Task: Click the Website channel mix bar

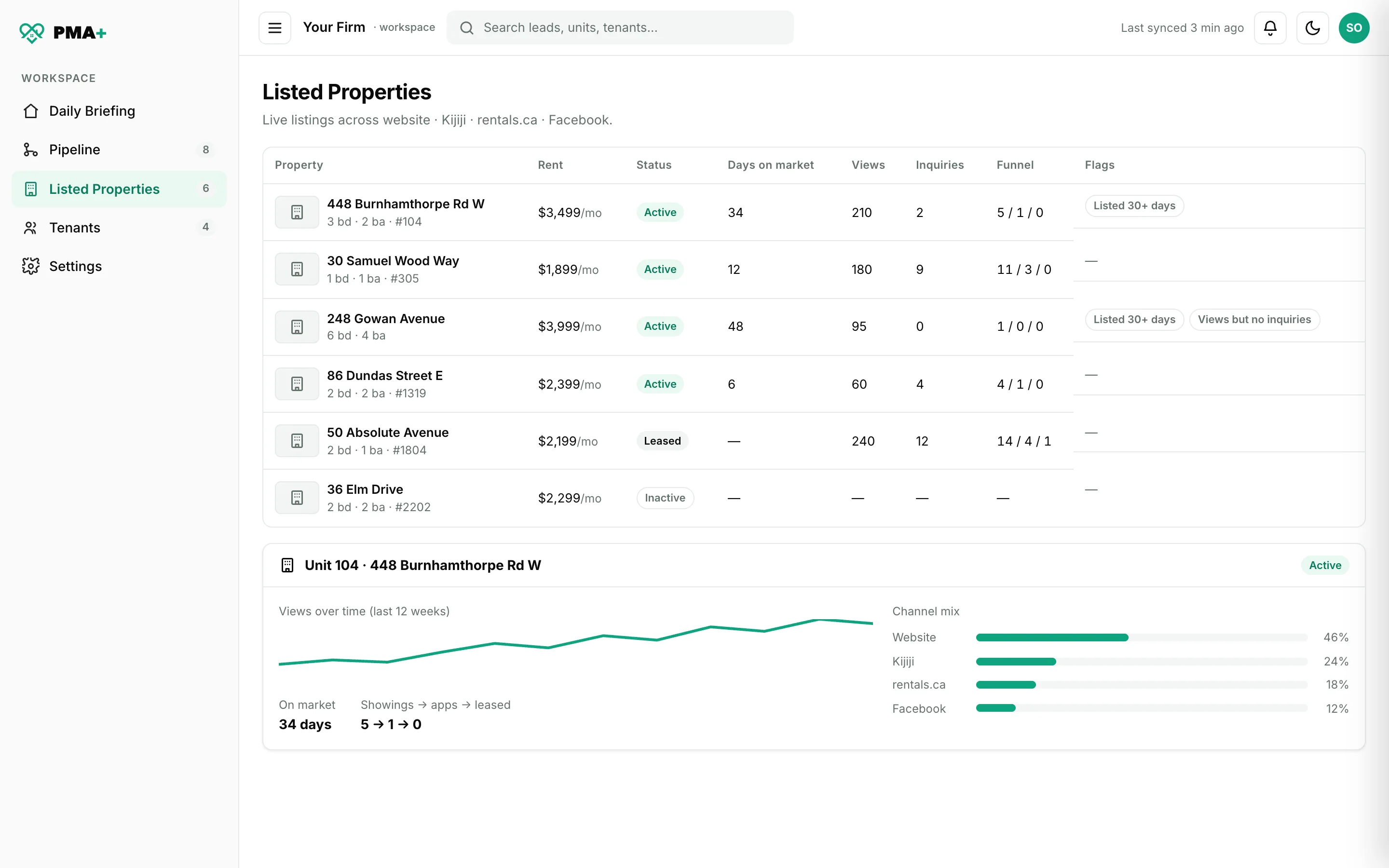Action: pos(1141,637)
